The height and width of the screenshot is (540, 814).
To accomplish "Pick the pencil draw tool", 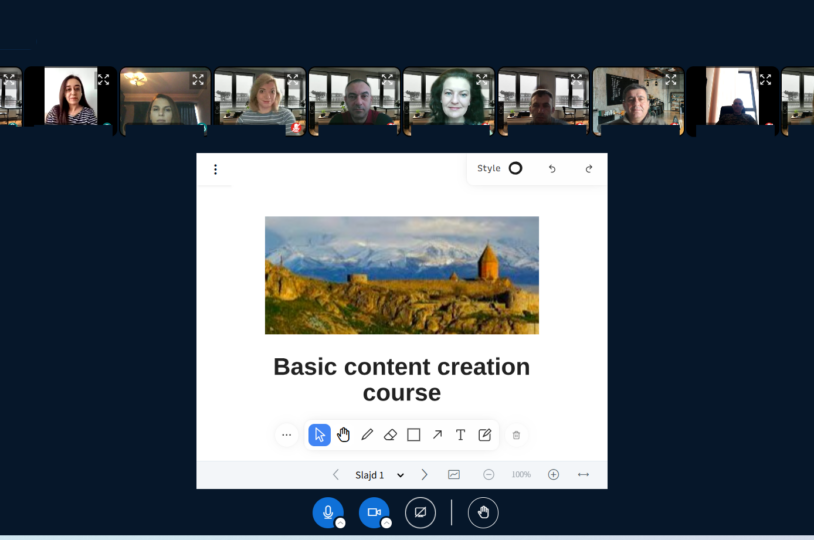I will (x=367, y=435).
